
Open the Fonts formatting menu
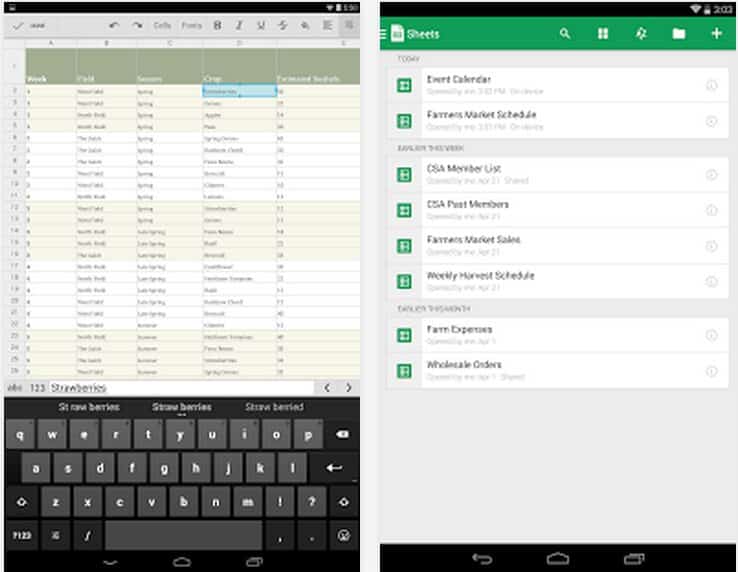point(191,25)
